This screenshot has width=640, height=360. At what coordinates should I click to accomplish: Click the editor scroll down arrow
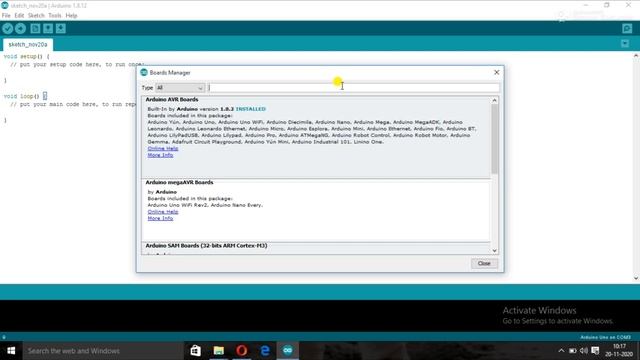click(636, 278)
